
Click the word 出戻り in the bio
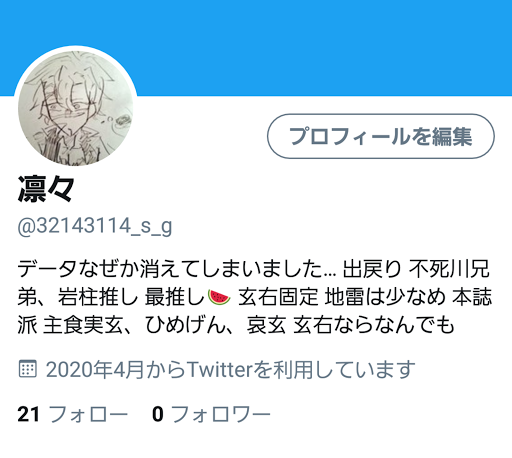click(x=372, y=269)
